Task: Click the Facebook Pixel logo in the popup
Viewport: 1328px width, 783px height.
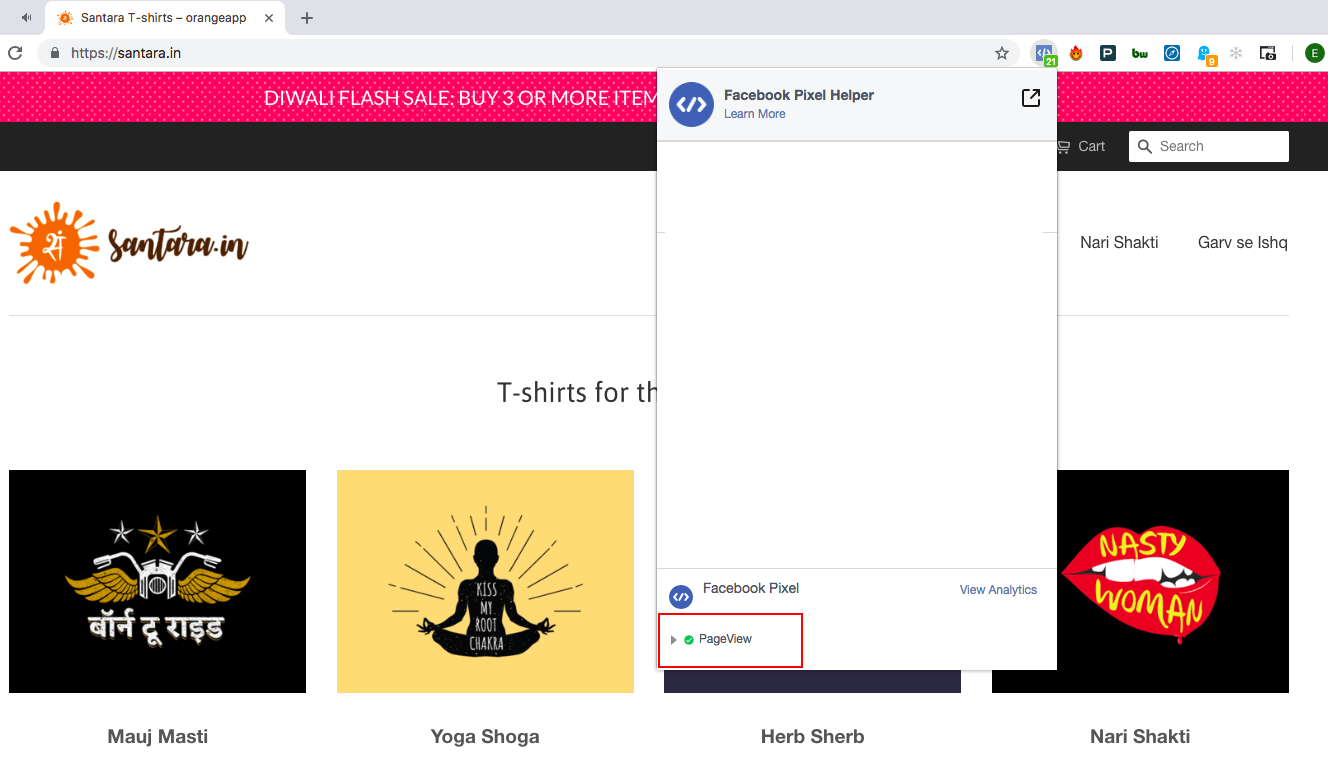Action: click(681, 597)
